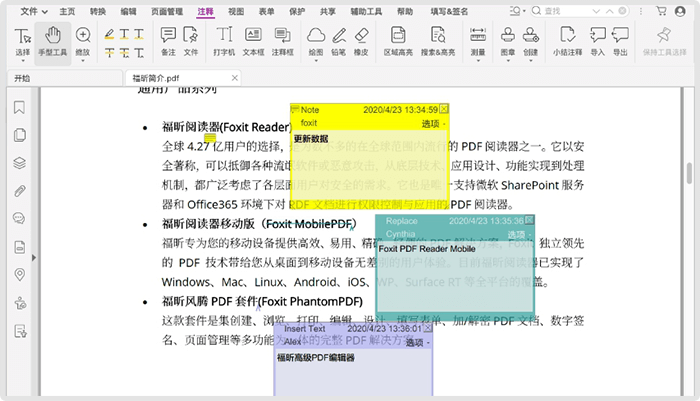Switch to the 保护 ribbon tab
This screenshot has width=700, height=401.
click(x=297, y=12)
